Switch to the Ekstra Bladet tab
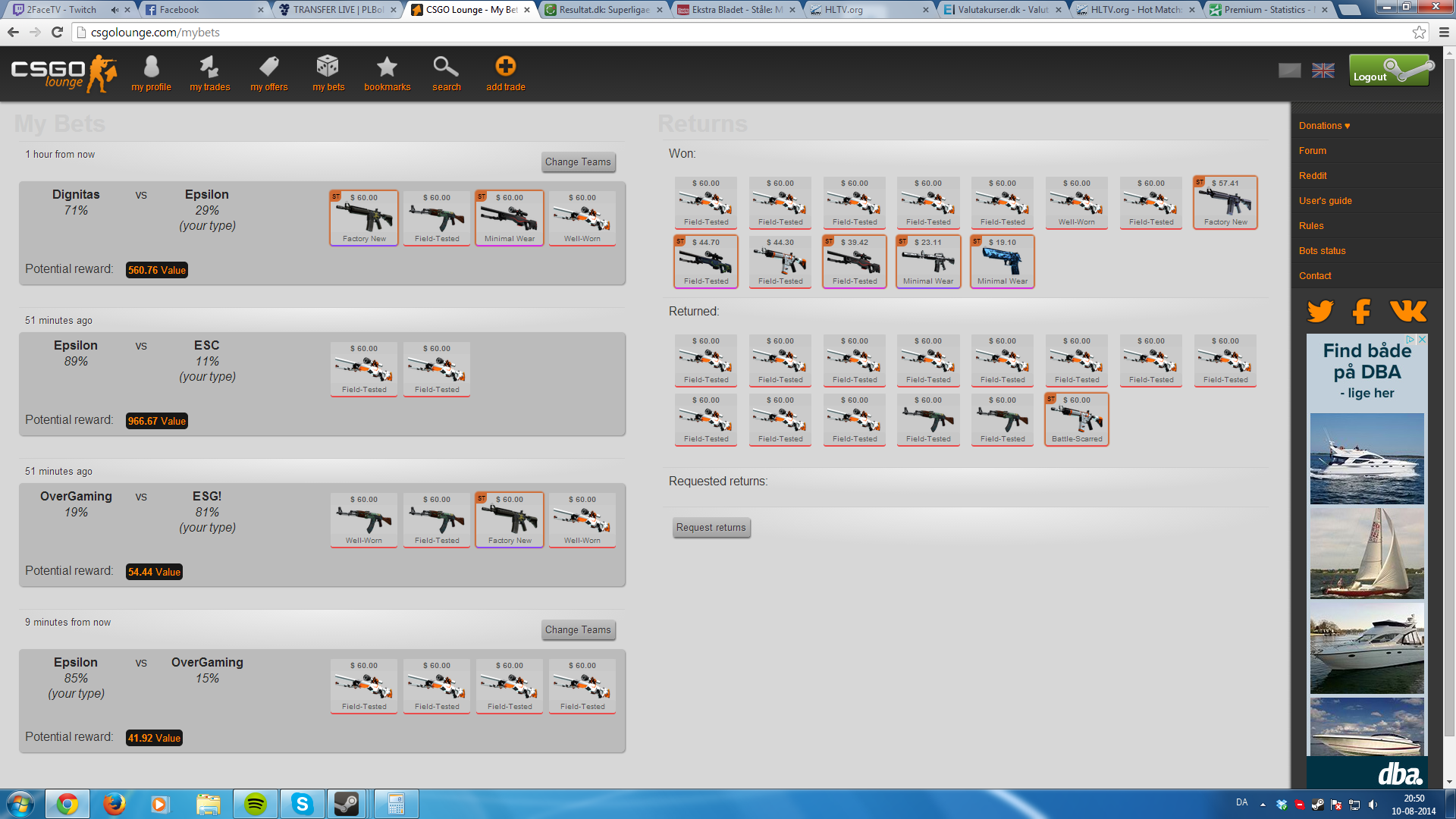Screen dimensions: 1456x819 (x=737, y=10)
